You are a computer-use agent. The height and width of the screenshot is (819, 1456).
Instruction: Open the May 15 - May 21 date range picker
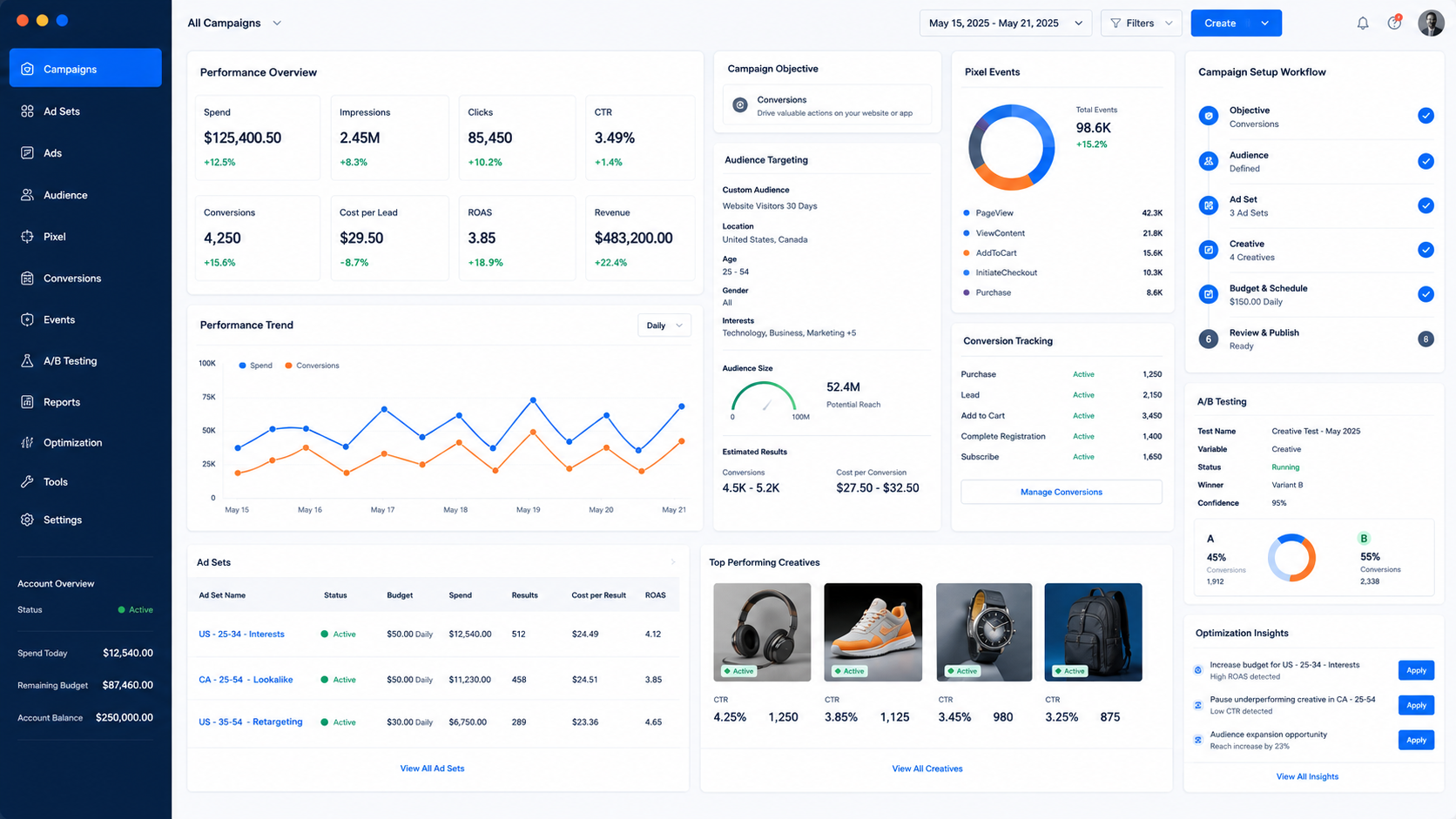point(1006,23)
